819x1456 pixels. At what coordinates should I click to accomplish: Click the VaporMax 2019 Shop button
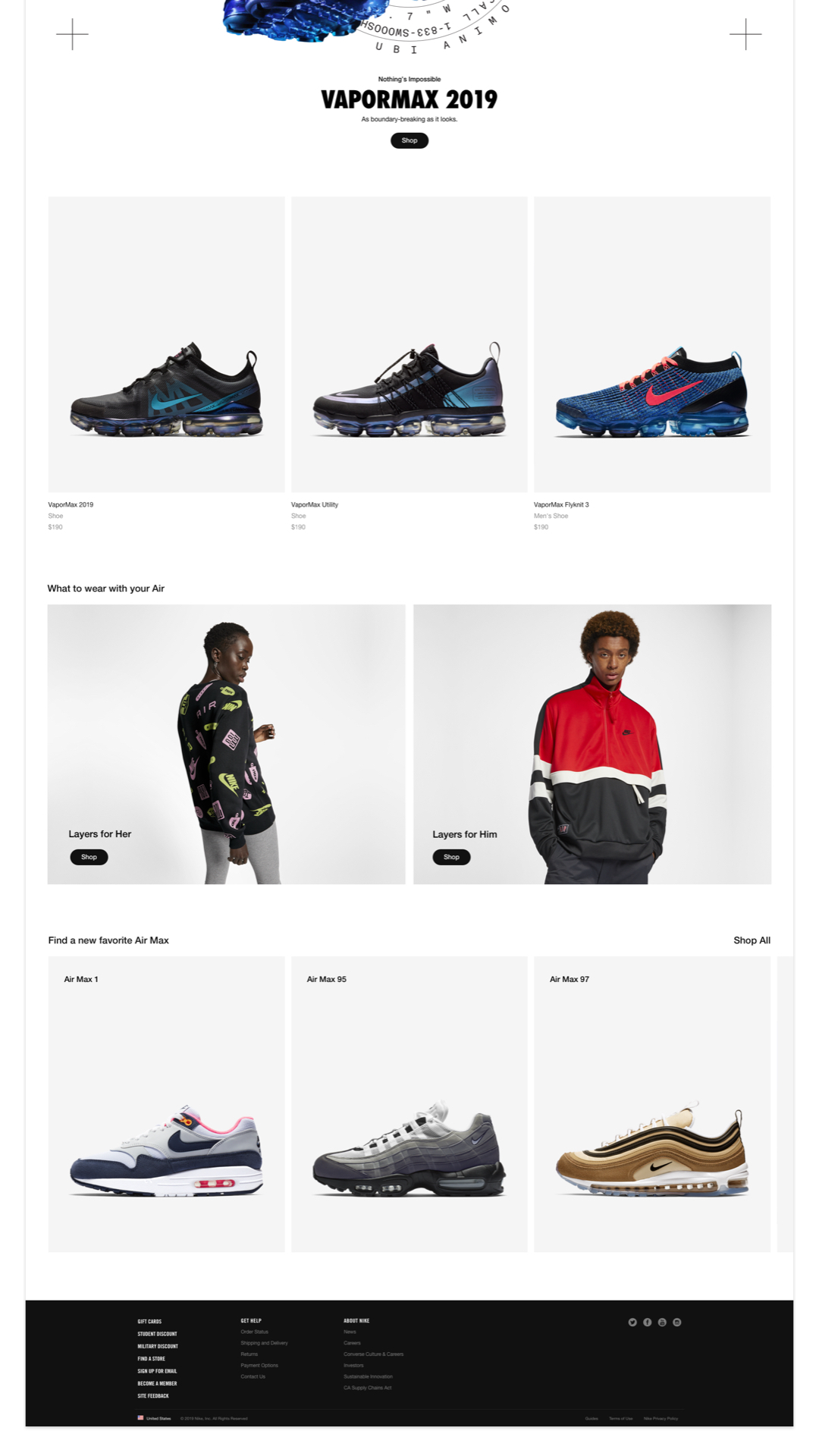tap(409, 140)
